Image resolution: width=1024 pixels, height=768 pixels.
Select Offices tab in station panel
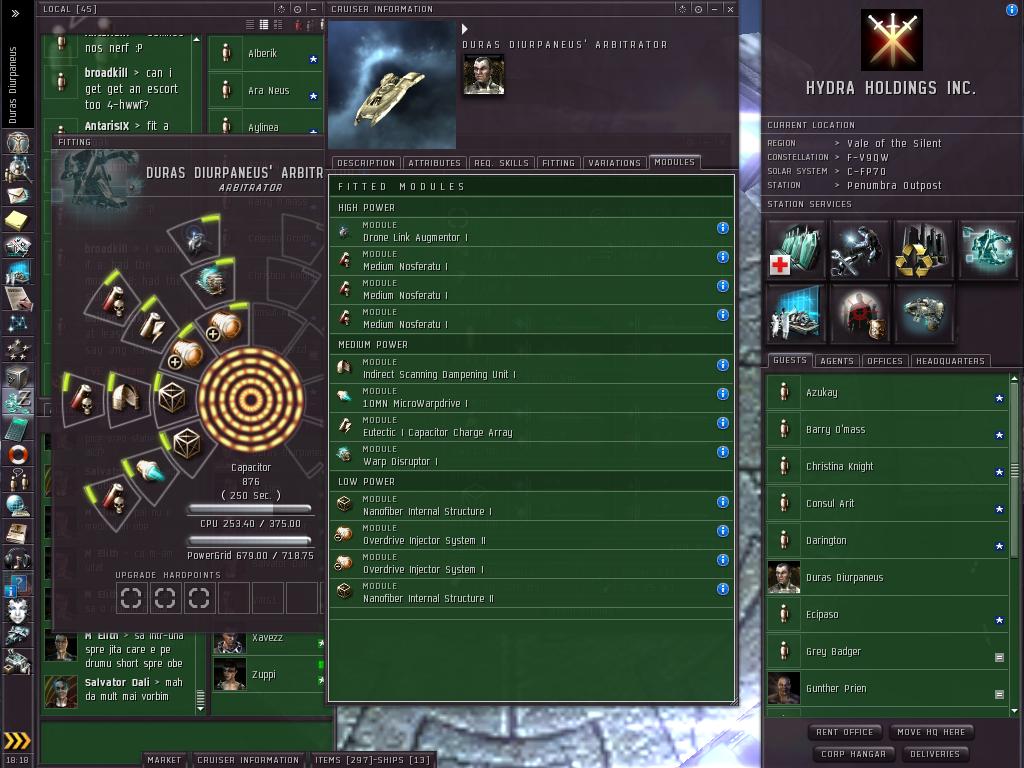click(x=885, y=360)
